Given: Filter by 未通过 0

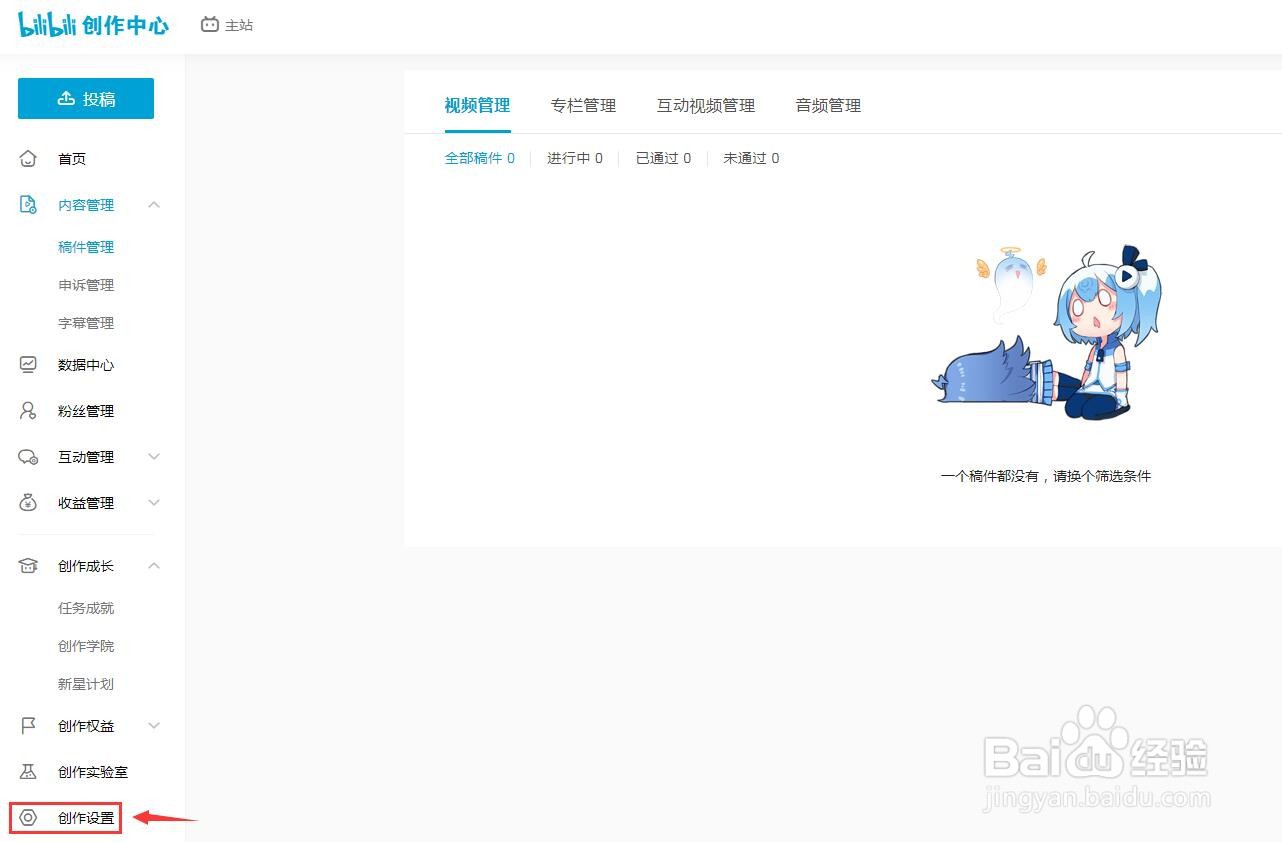Looking at the screenshot, I should point(751,158).
